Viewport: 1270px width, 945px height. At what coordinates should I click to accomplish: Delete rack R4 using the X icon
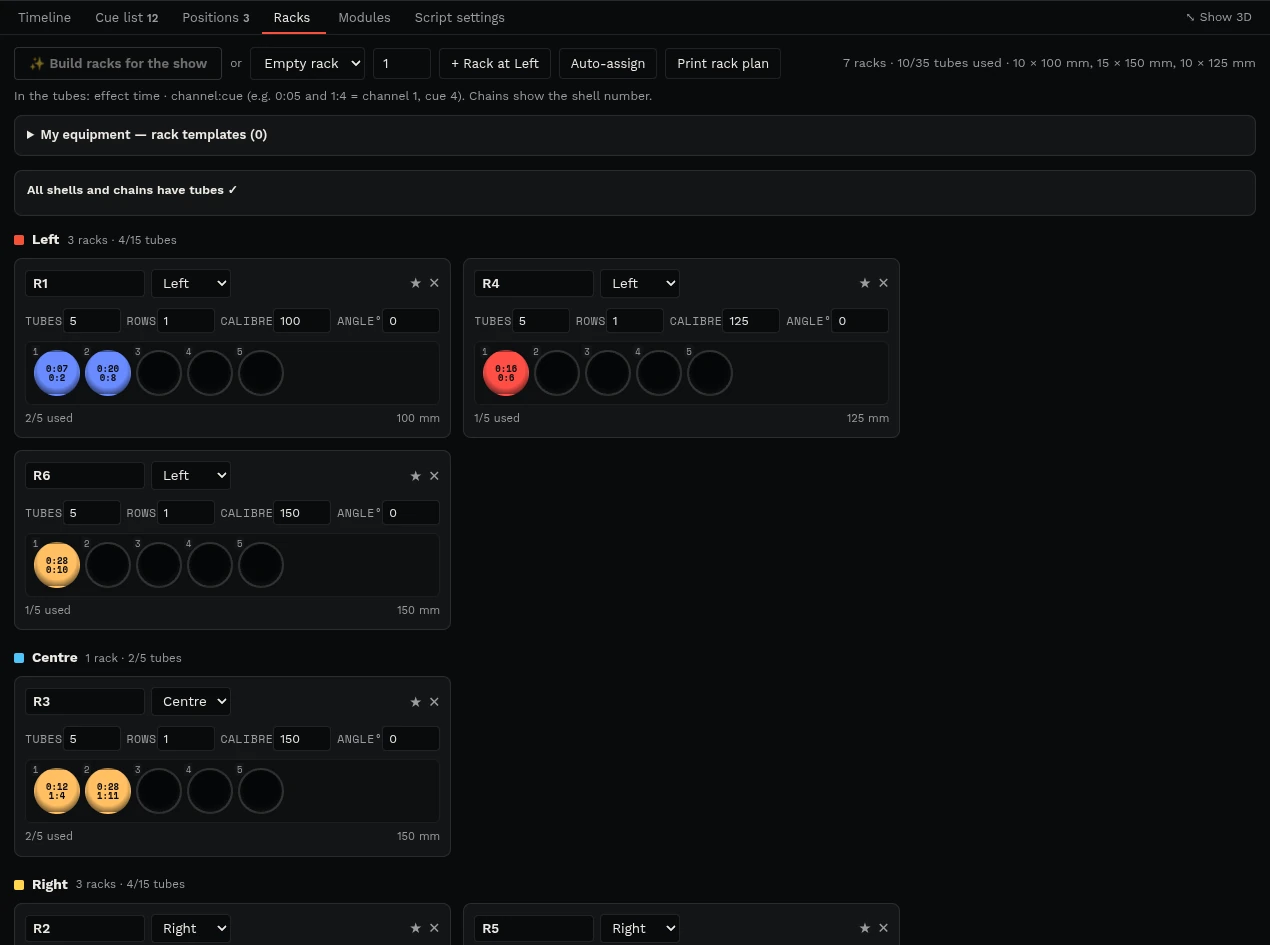(883, 283)
